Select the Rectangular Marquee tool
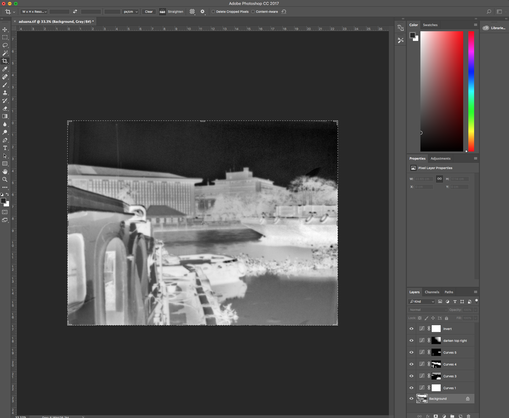 point(5,38)
